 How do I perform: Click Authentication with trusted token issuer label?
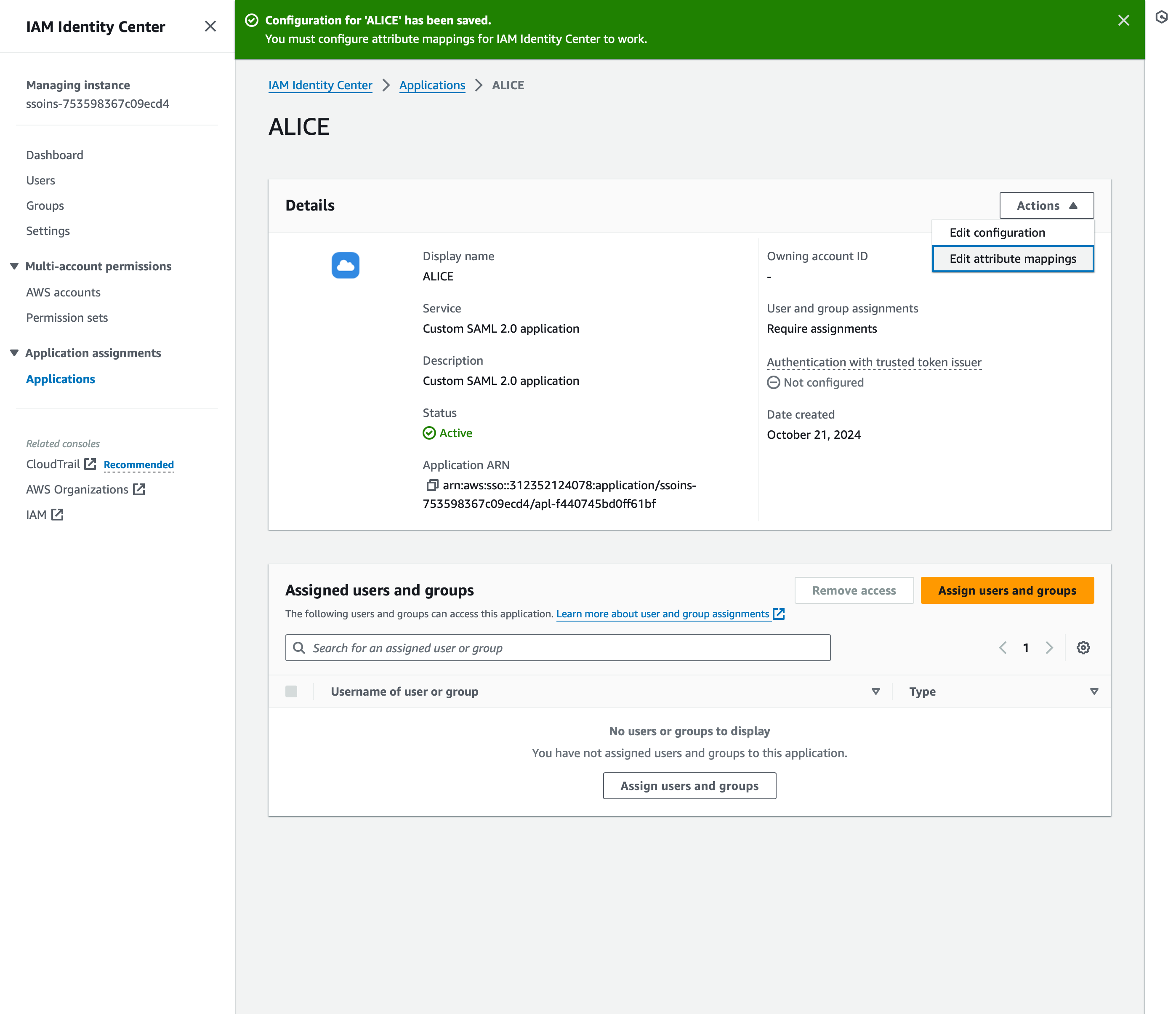[874, 362]
